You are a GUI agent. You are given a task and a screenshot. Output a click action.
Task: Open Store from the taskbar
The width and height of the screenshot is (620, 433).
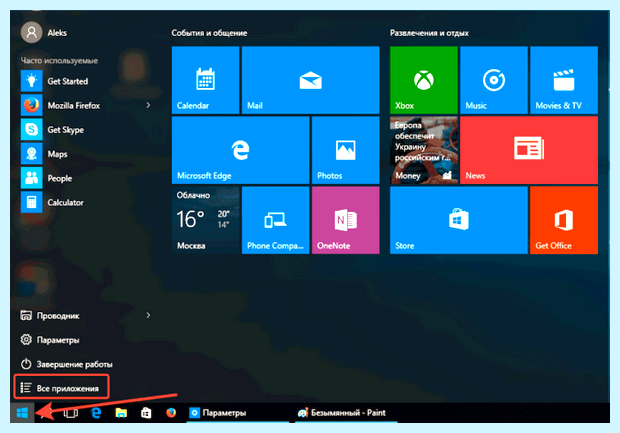tap(146, 413)
